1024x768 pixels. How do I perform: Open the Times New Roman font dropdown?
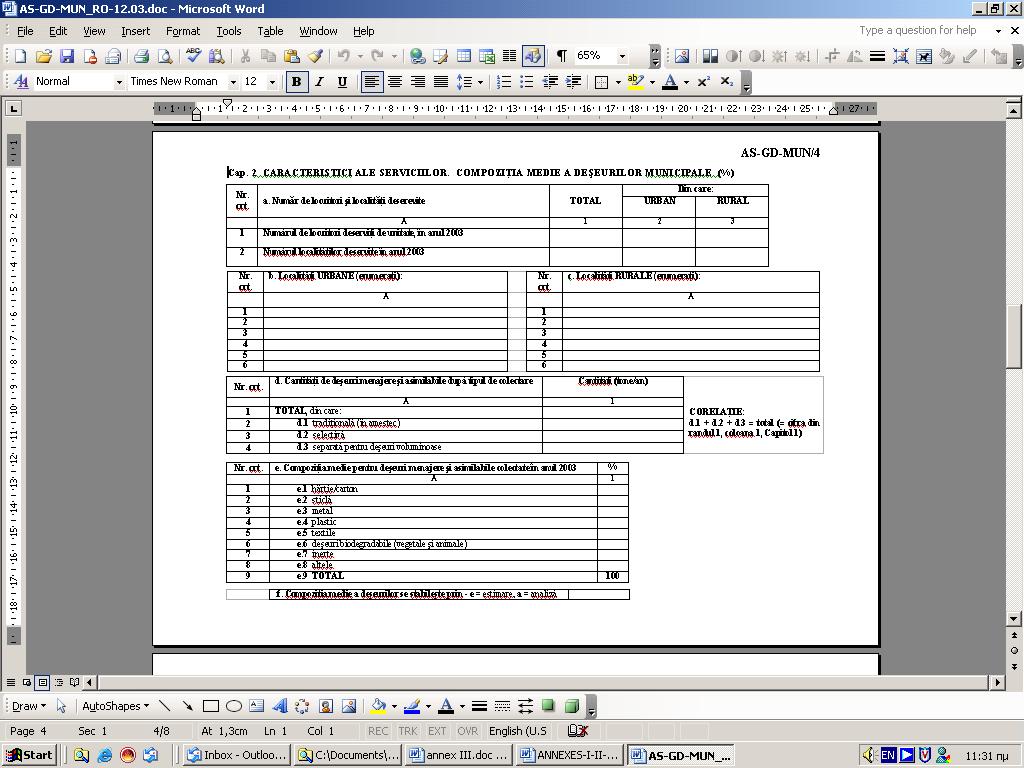pos(232,82)
